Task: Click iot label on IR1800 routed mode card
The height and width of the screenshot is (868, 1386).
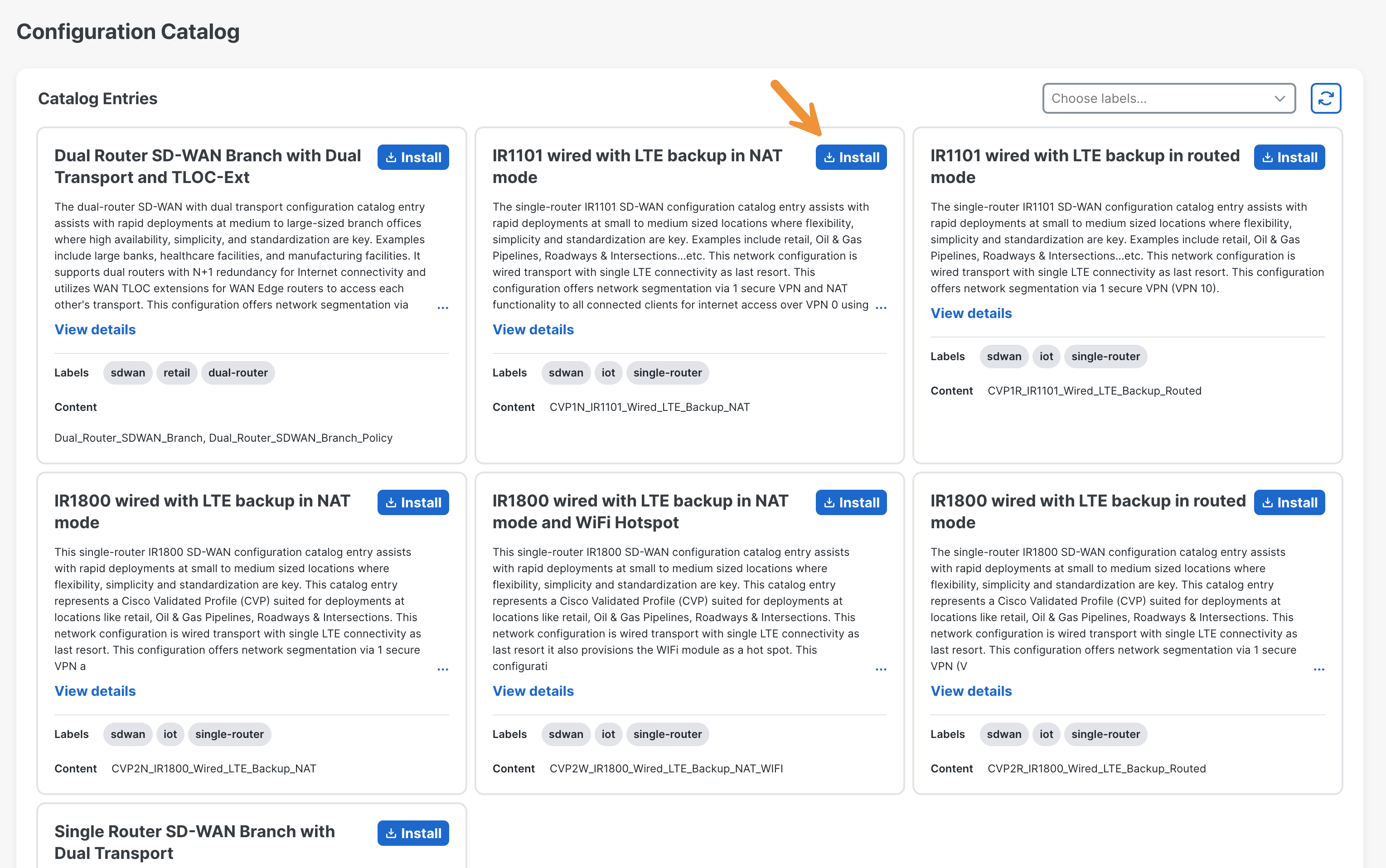Action: click(1046, 734)
